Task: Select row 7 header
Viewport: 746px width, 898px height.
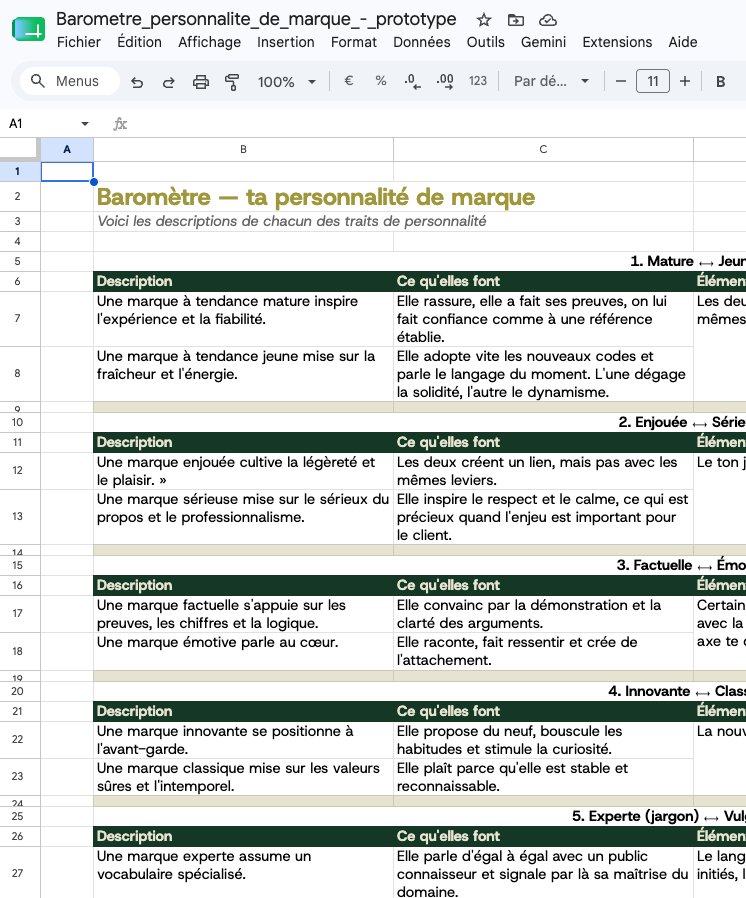Action: pyautogui.click(x=18, y=318)
